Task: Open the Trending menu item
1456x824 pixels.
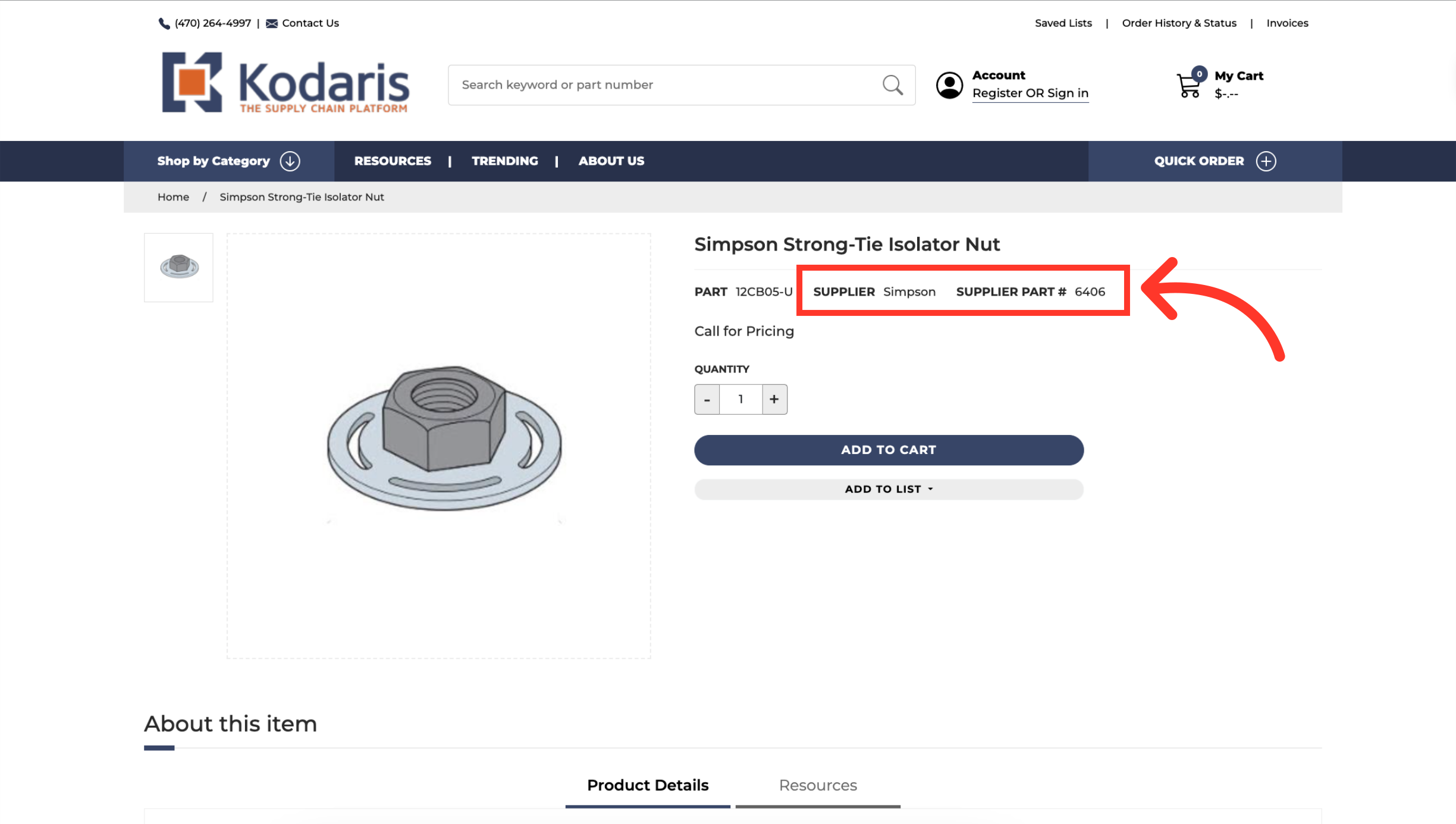Action: (x=504, y=161)
